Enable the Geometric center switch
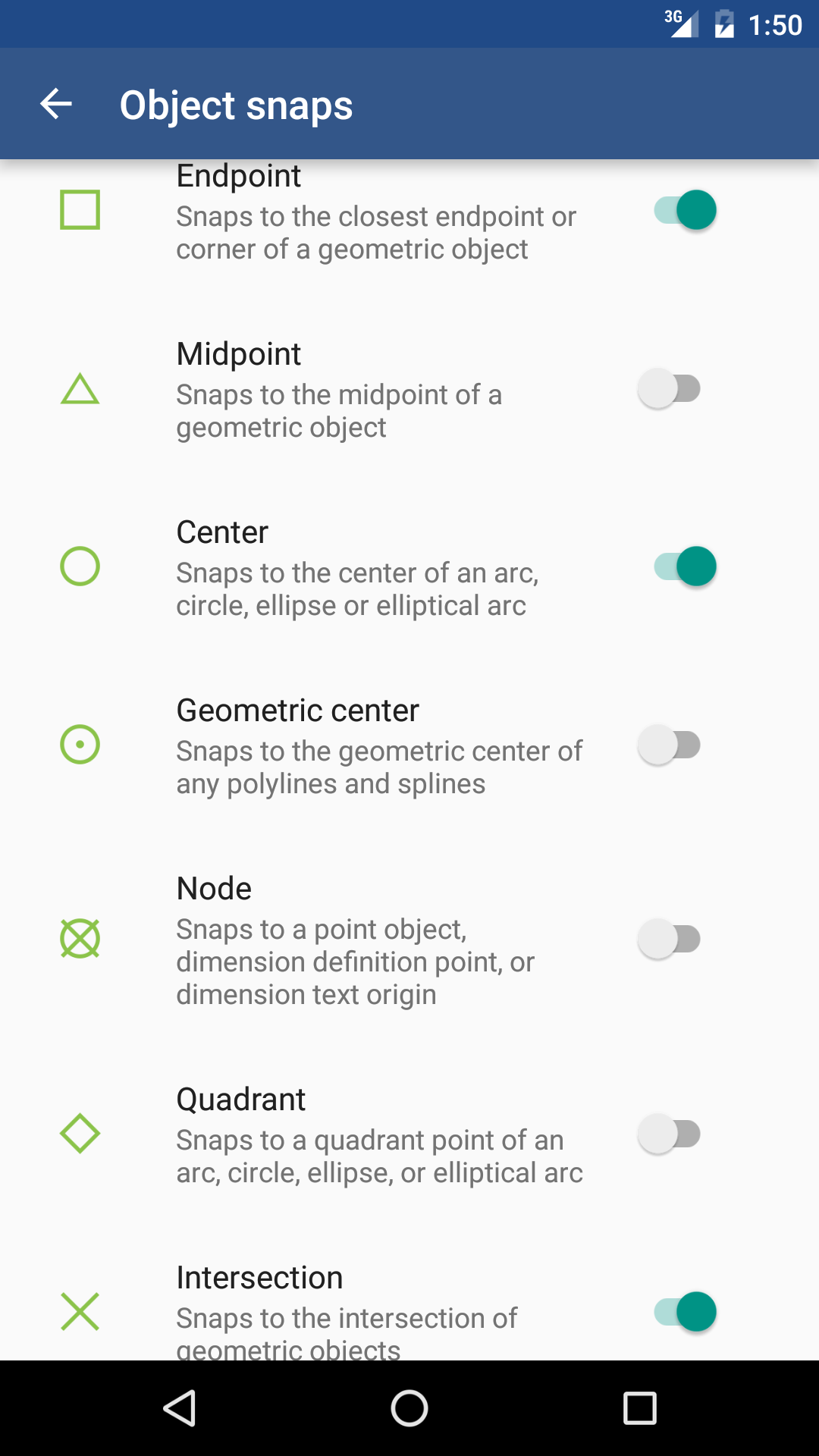The height and width of the screenshot is (1456, 819). tap(669, 745)
